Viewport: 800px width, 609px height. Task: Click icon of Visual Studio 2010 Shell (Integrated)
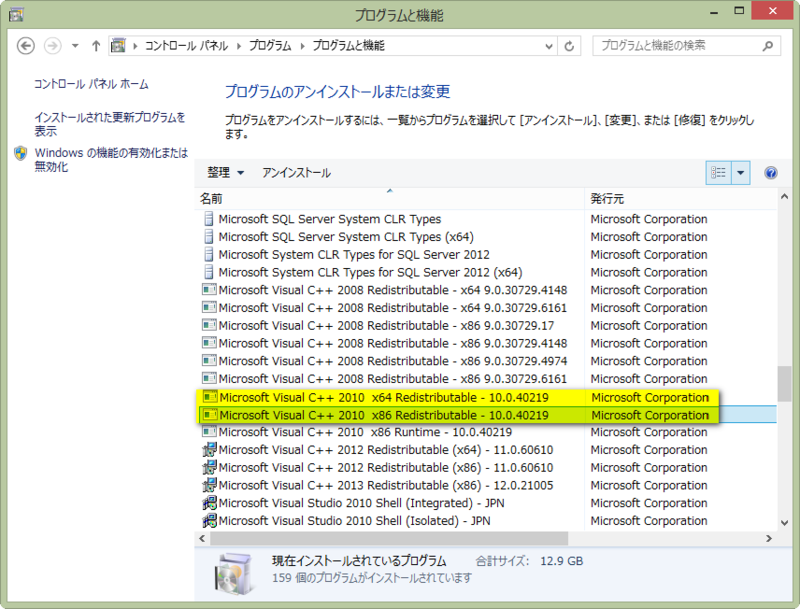(x=209, y=503)
